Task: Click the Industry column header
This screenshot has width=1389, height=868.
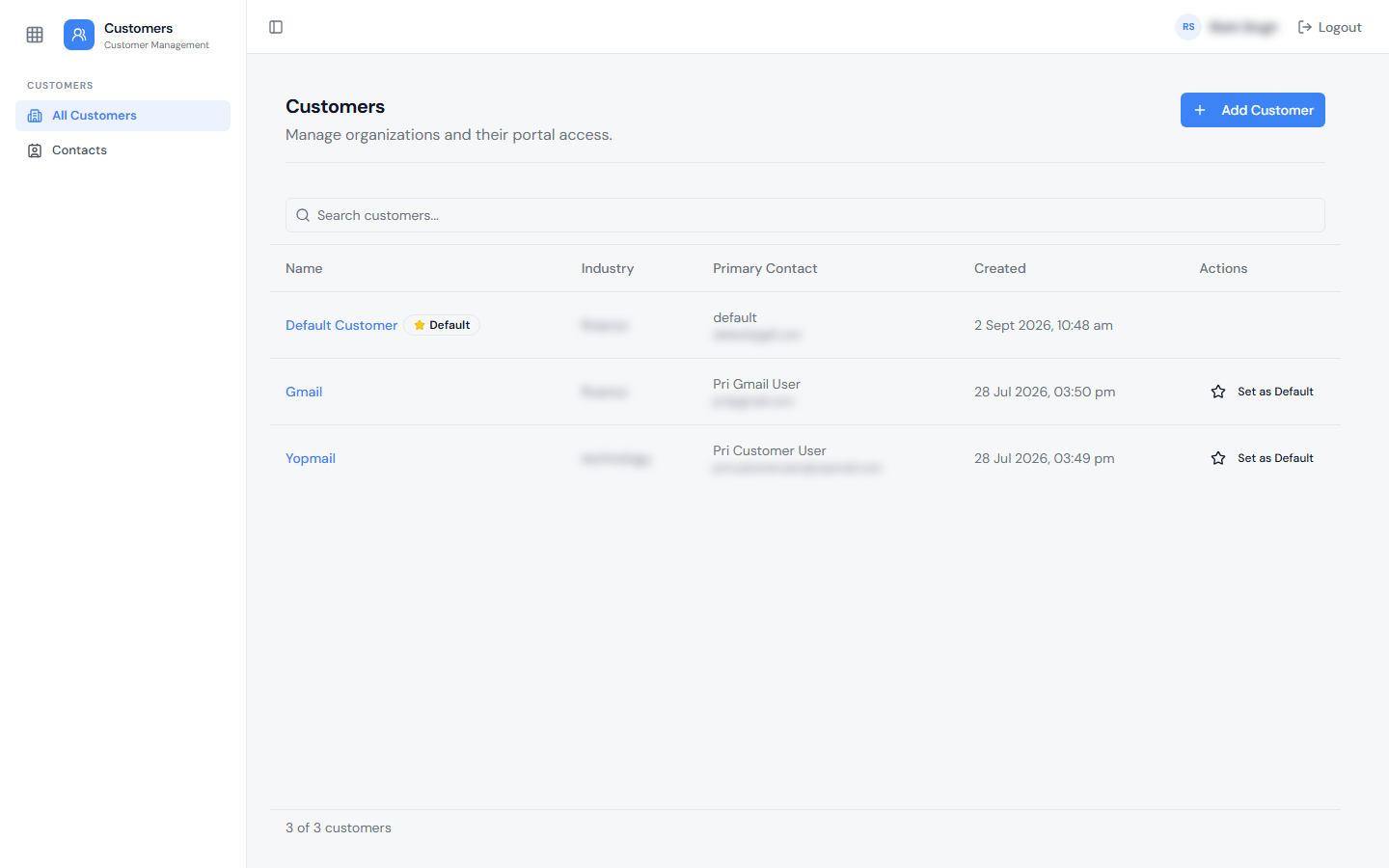Action: pyautogui.click(x=608, y=268)
